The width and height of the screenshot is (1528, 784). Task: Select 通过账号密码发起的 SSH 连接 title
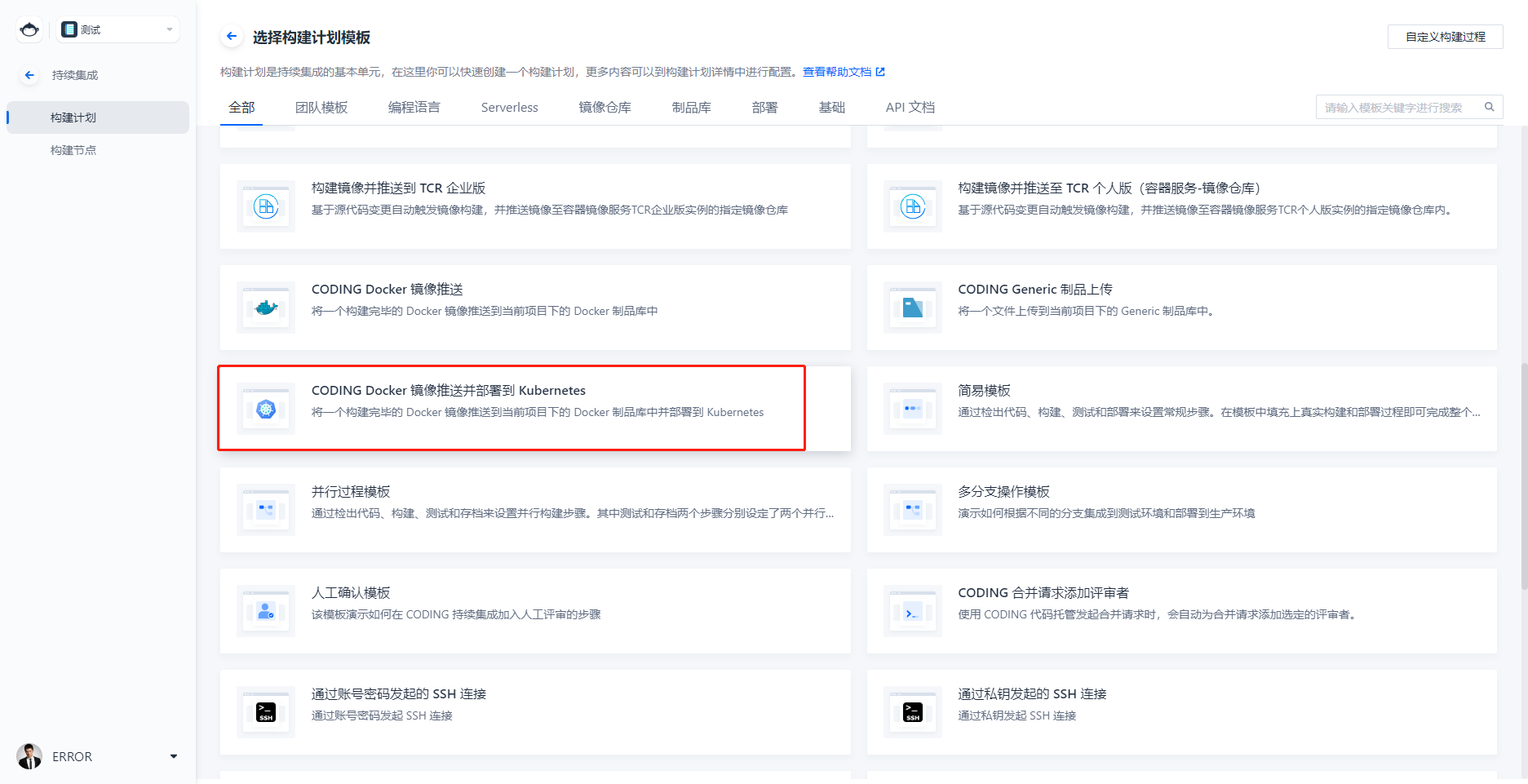point(399,694)
